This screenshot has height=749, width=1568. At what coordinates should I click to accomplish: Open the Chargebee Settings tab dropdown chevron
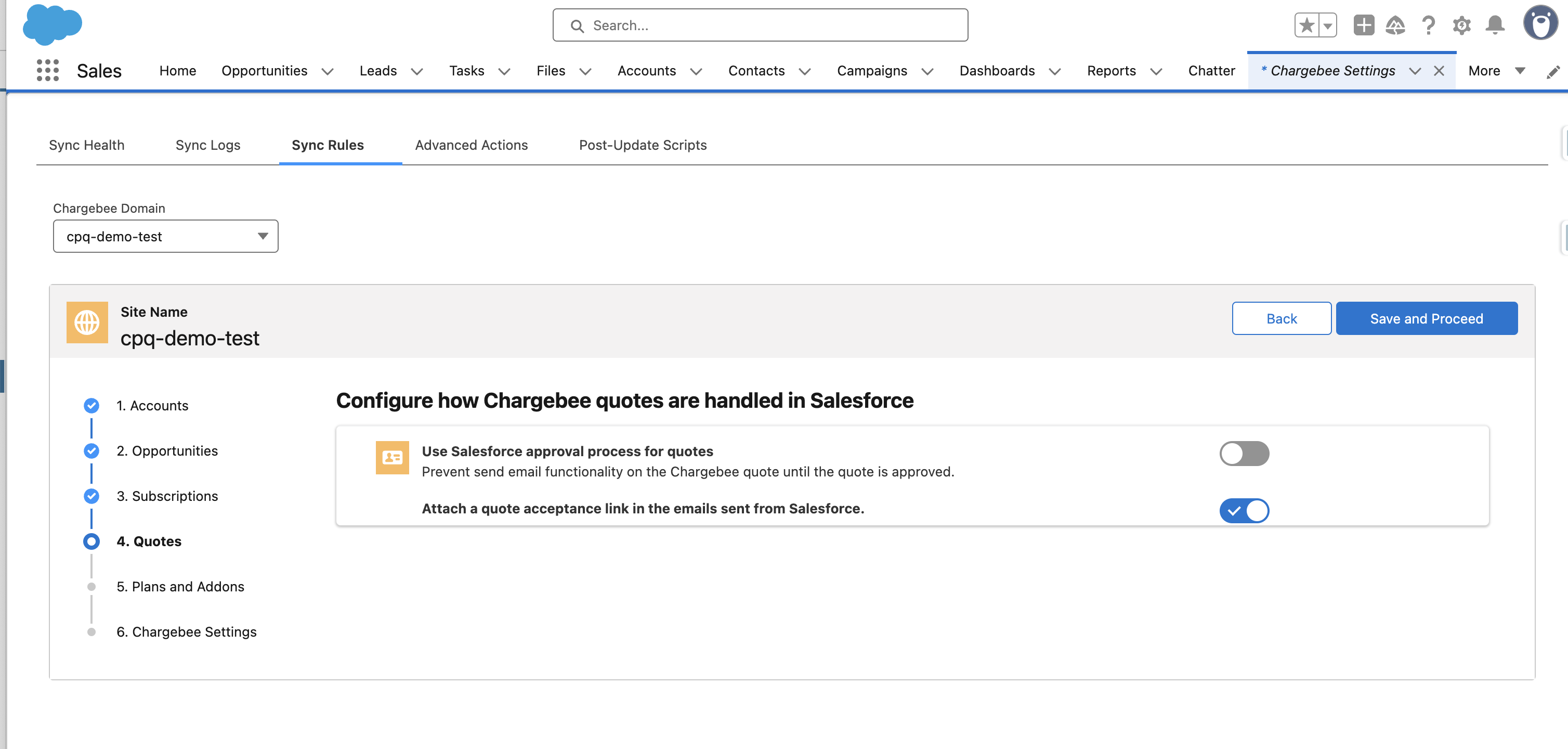[1416, 70]
